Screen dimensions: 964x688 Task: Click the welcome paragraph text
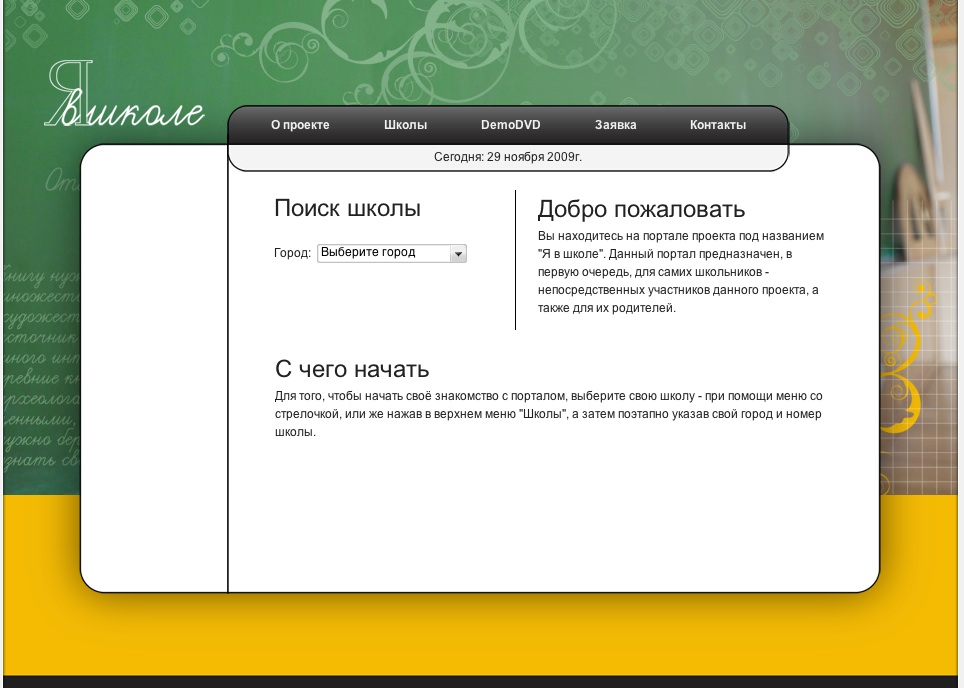coord(680,270)
